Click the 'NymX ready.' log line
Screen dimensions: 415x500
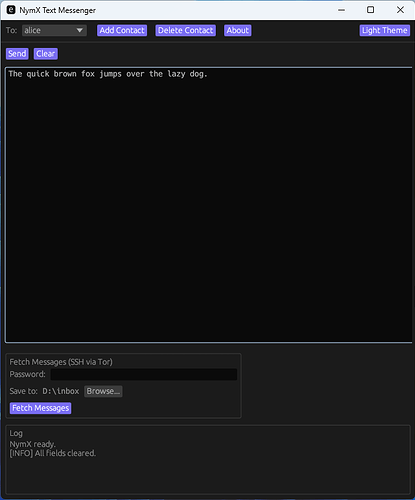coord(32,444)
